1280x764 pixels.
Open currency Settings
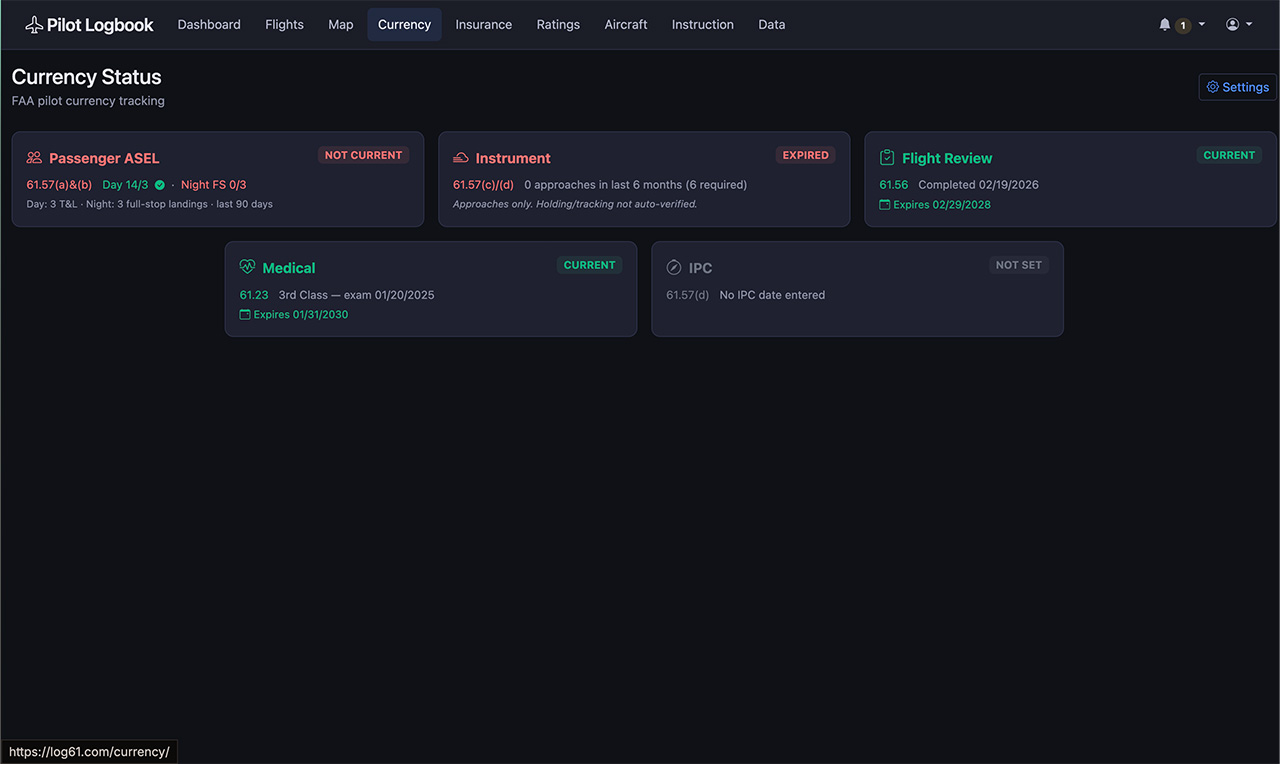[x=1237, y=87]
